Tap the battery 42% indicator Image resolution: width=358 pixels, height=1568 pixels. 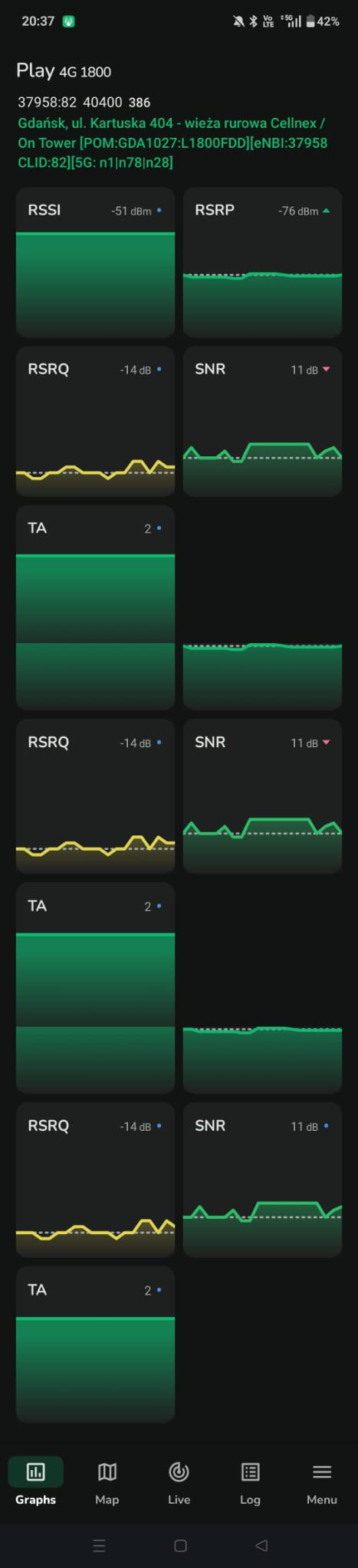[322, 21]
